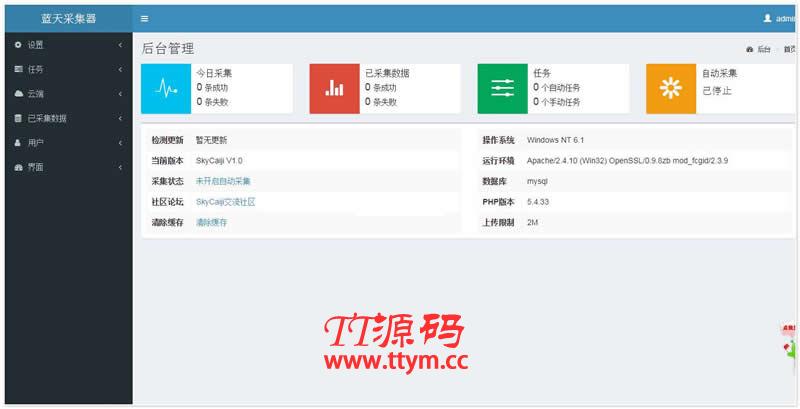Click the 5.4.33 PHP version value

click(x=538, y=202)
